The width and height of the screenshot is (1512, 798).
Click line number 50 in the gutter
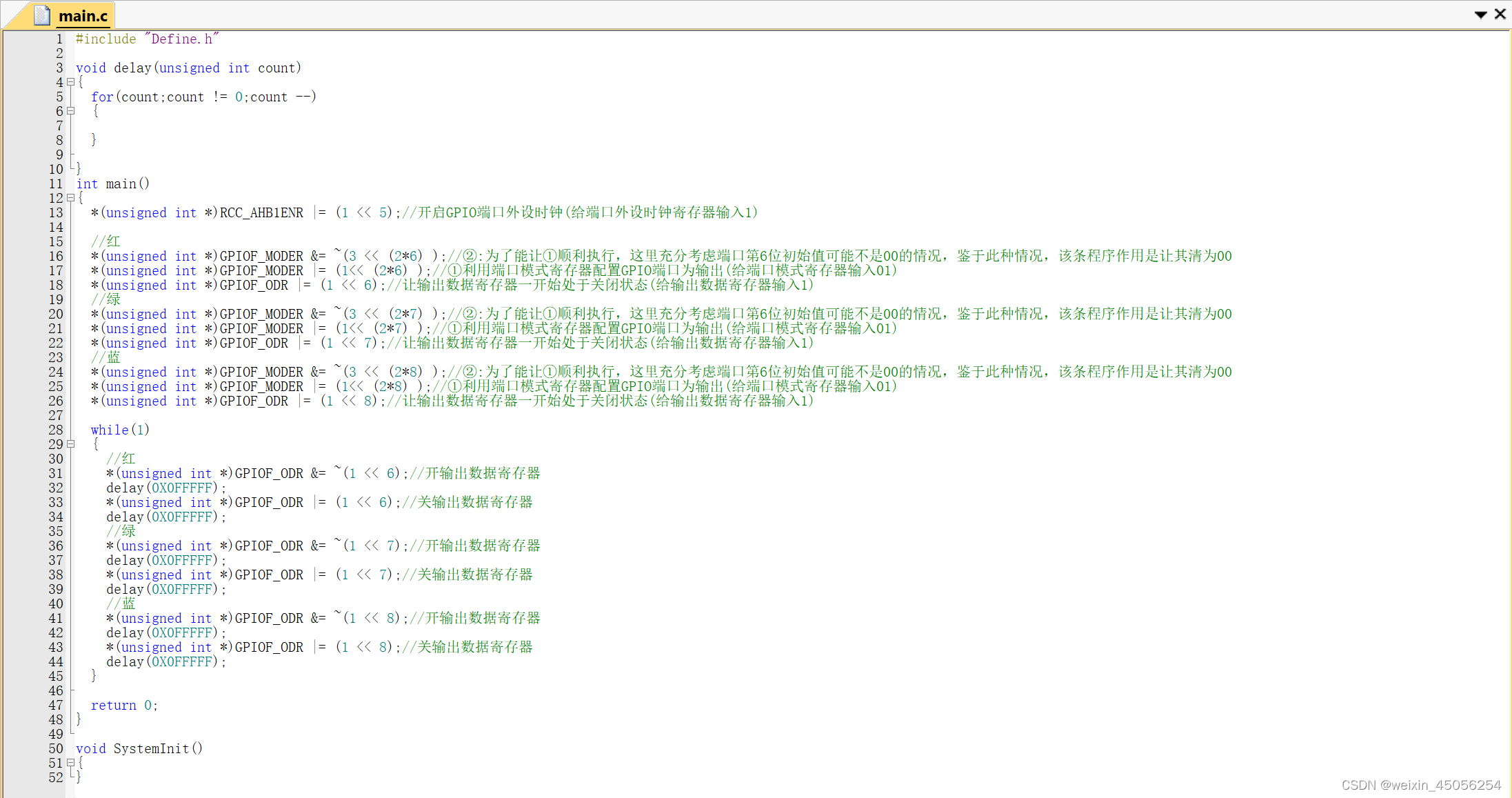[x=55, y=748]
